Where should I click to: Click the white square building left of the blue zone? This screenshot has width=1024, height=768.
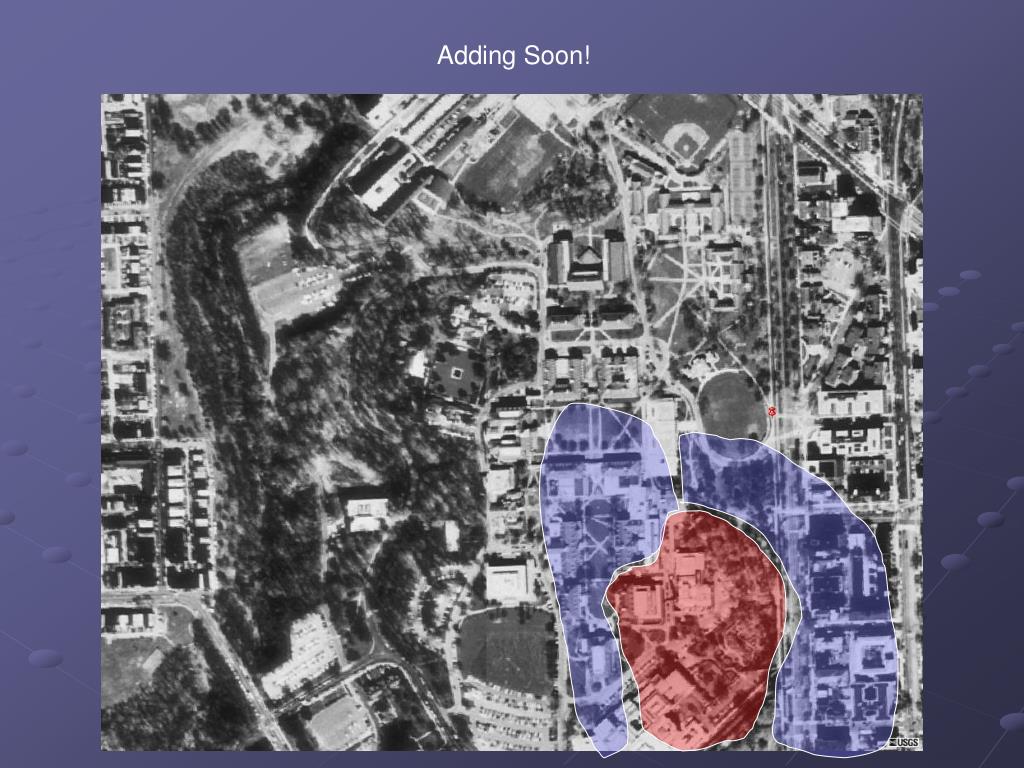[510, 580]
